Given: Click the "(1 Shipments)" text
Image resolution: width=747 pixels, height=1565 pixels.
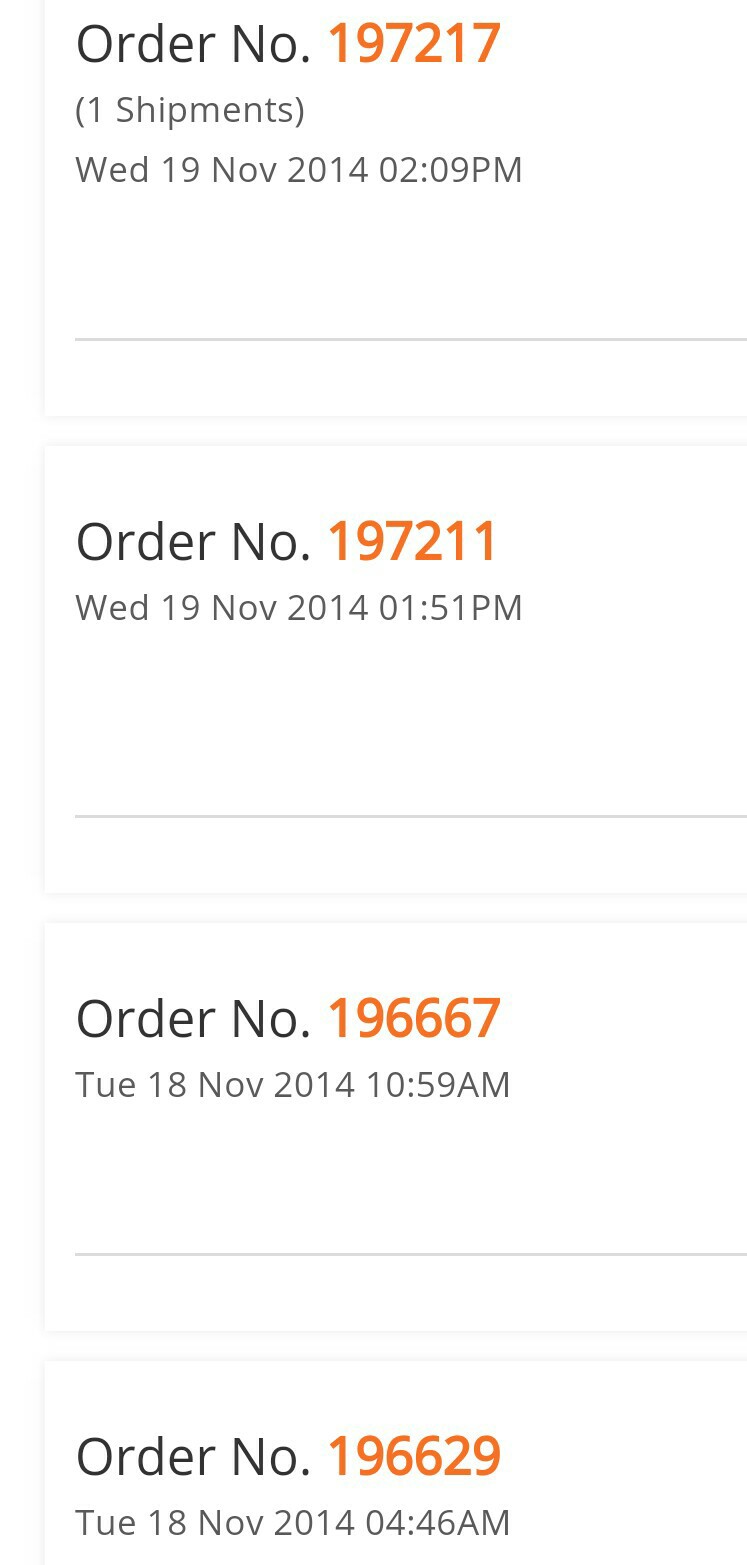Looking at the screenshot, I should 190,110.
